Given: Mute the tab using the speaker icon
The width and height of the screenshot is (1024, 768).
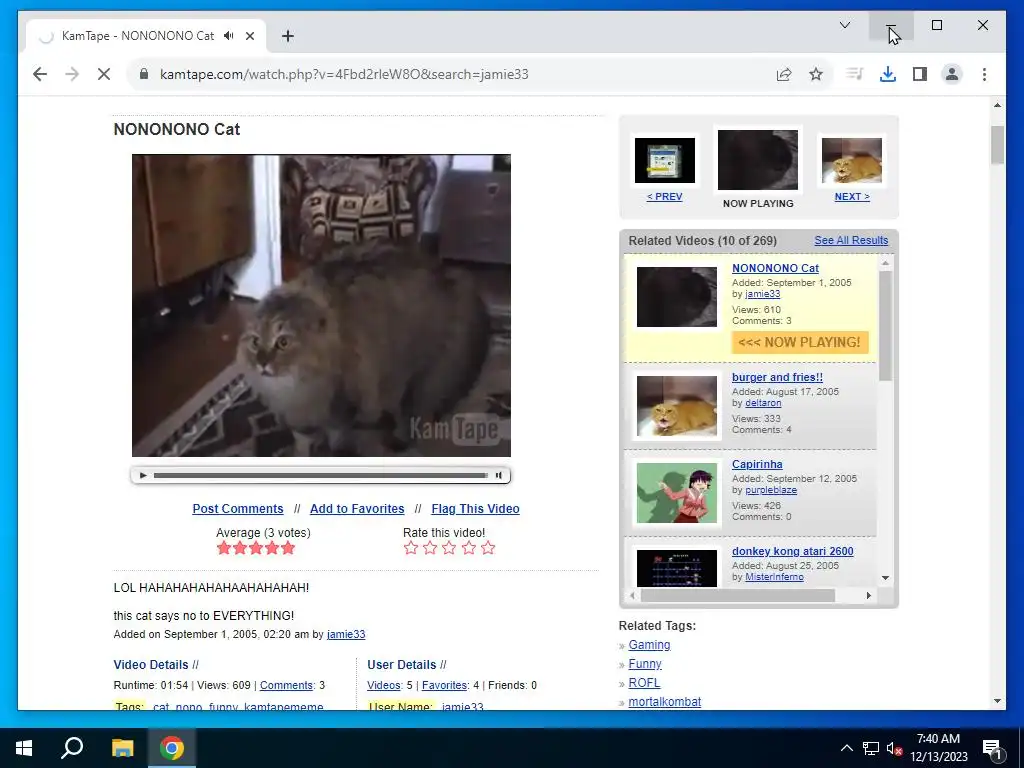Looking at the screenshot, I should [229, 36].
